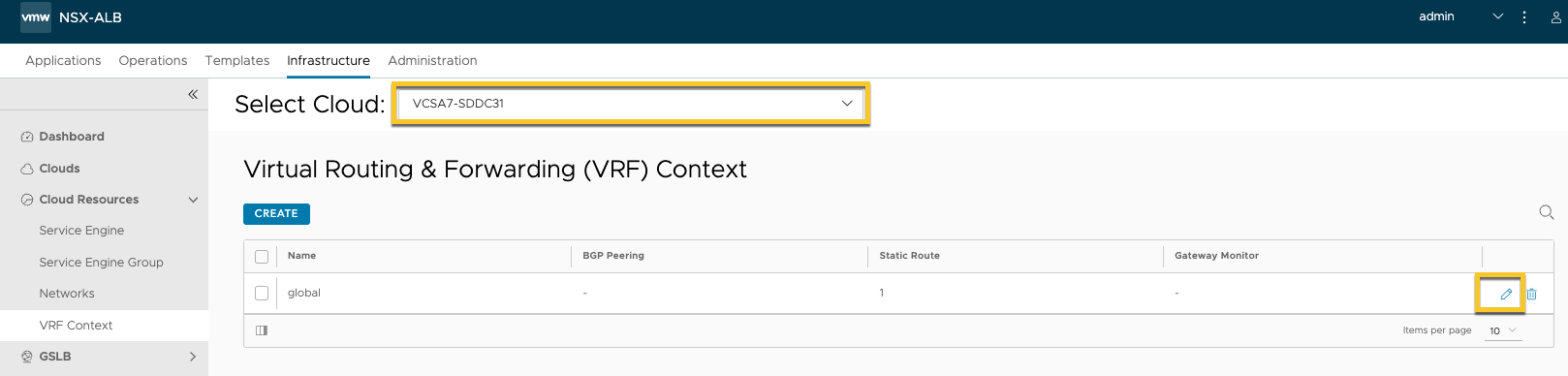1568x376 pixels.
Task: Collapse the Cloud Resources chevron
Action: coord(193,200)
